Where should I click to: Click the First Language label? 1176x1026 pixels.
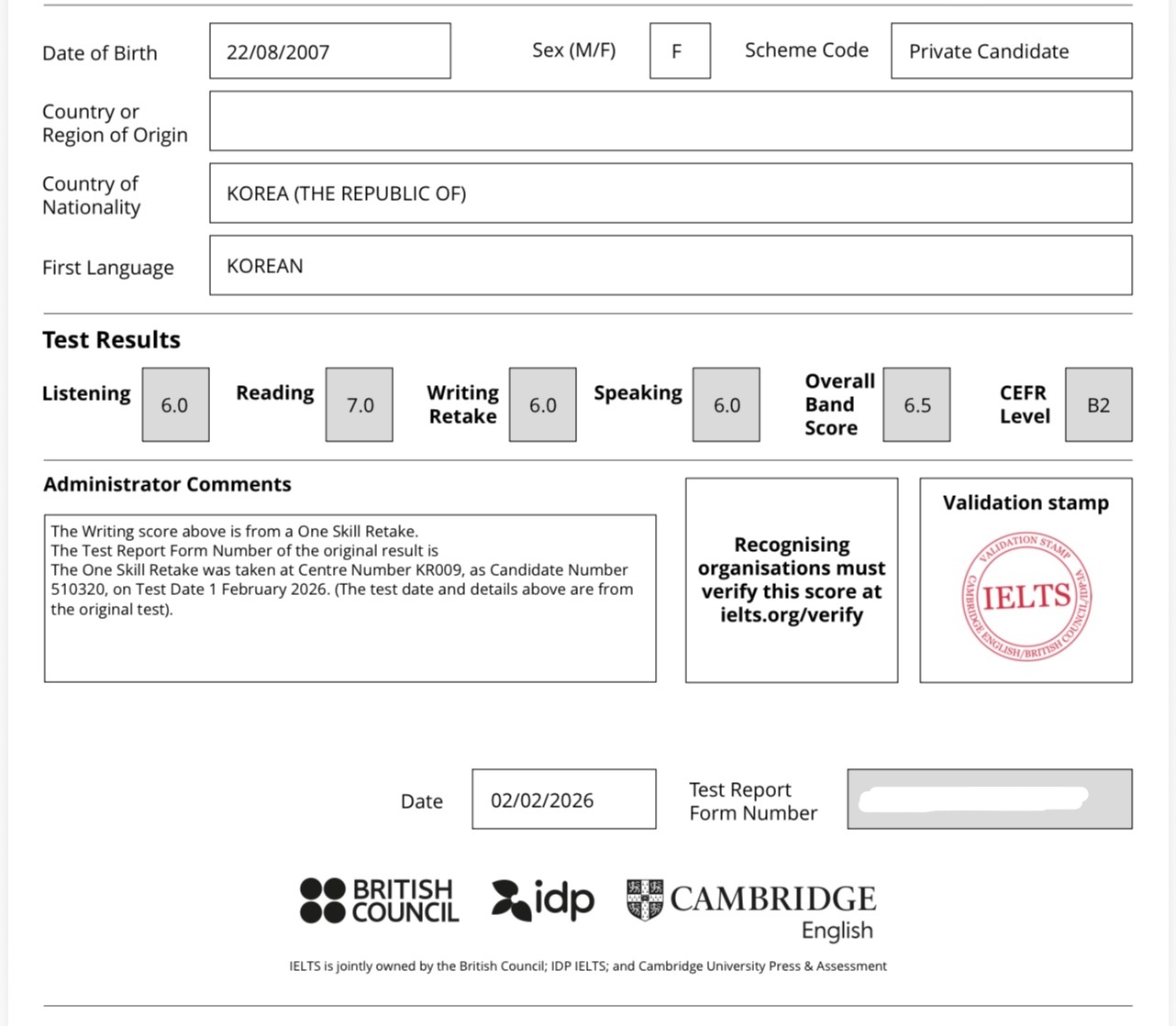tap(108, 268)
